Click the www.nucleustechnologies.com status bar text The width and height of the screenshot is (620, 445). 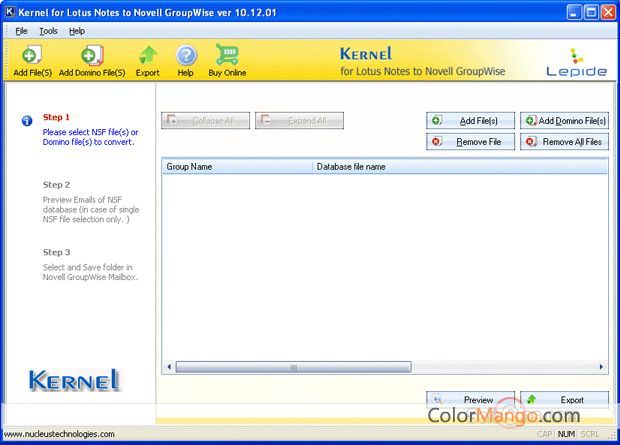coord(59,434)
